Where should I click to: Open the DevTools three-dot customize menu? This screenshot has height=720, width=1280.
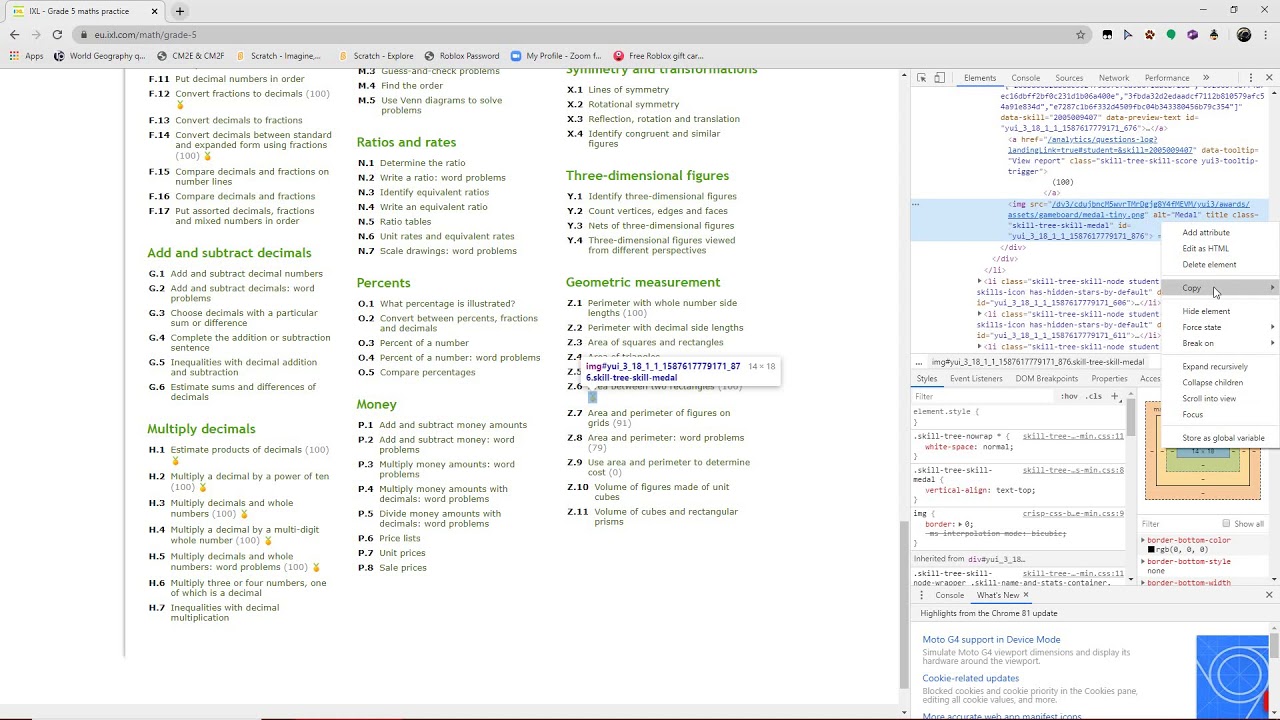coord(1250,78)
